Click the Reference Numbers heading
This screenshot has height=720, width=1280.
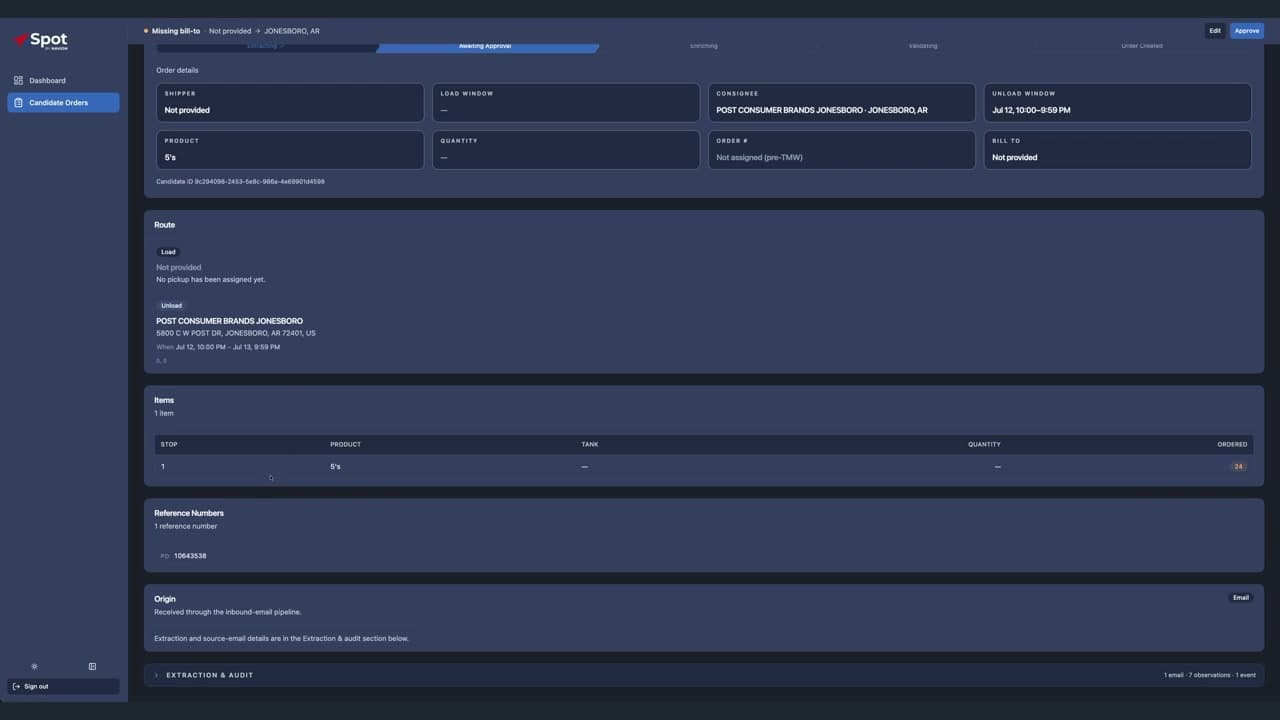point(189,513)
